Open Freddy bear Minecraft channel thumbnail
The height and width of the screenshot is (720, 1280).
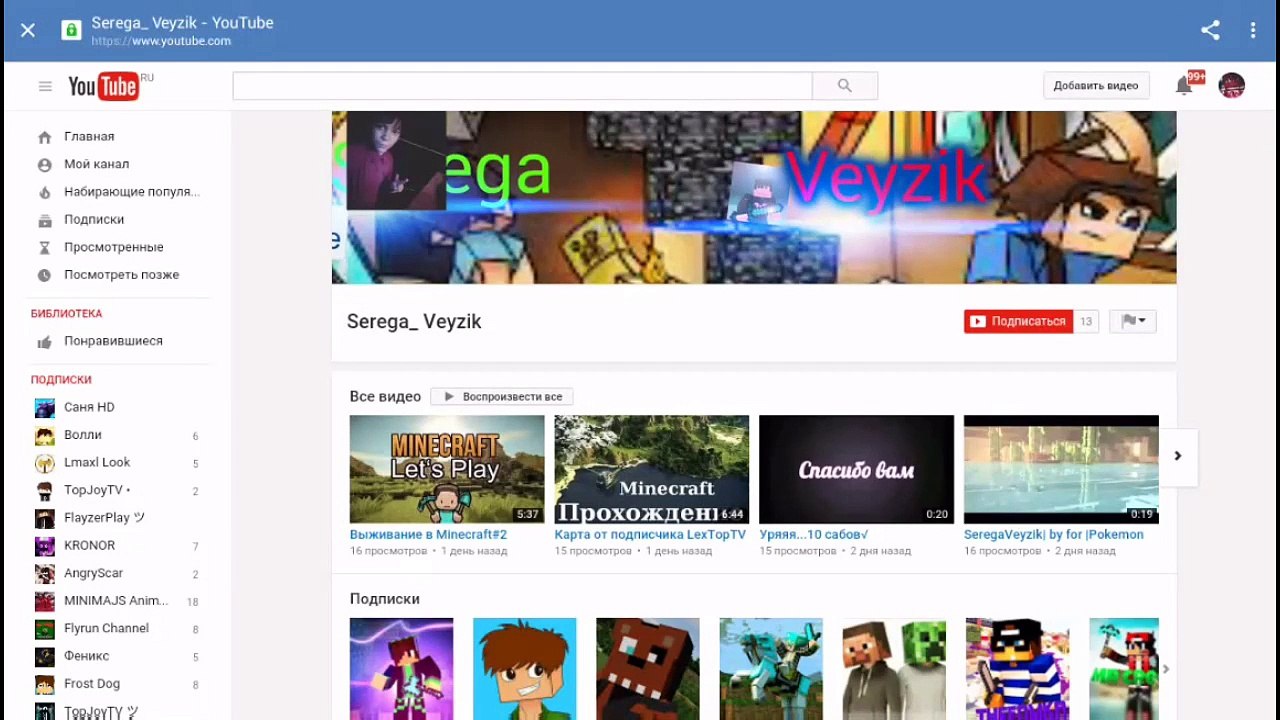pos(648,669)
